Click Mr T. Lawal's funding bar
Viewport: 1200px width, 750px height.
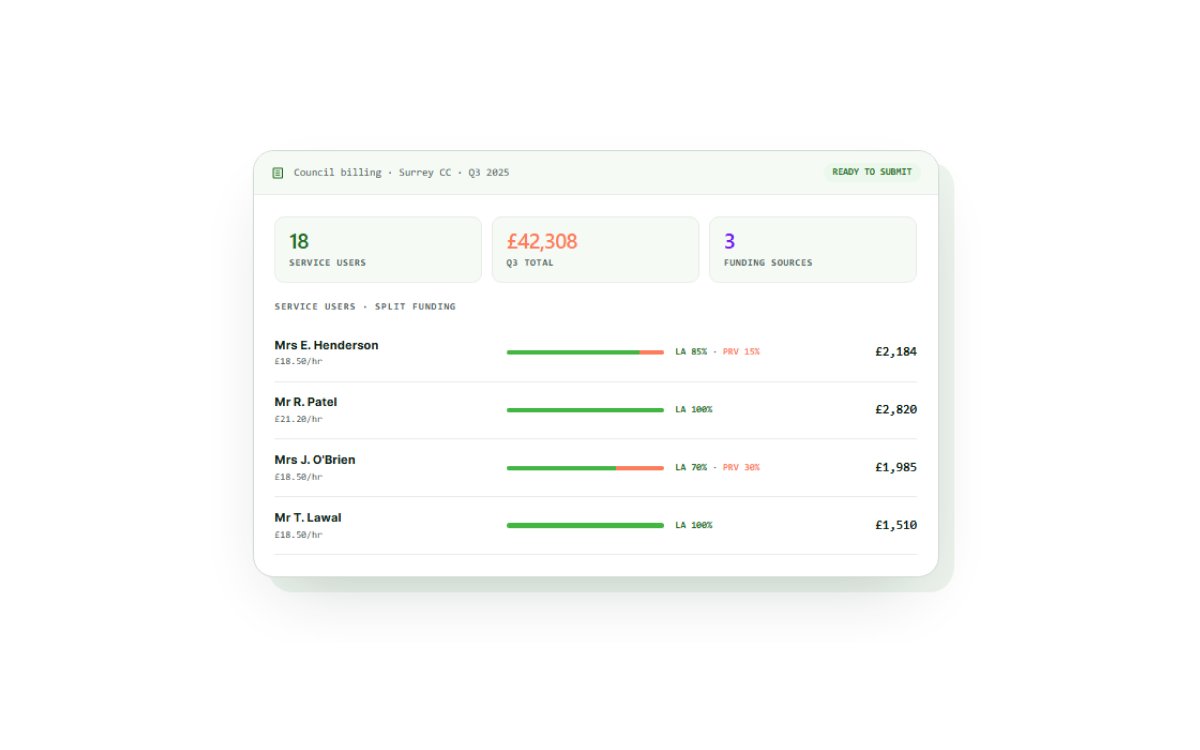(x=585, y=525)
